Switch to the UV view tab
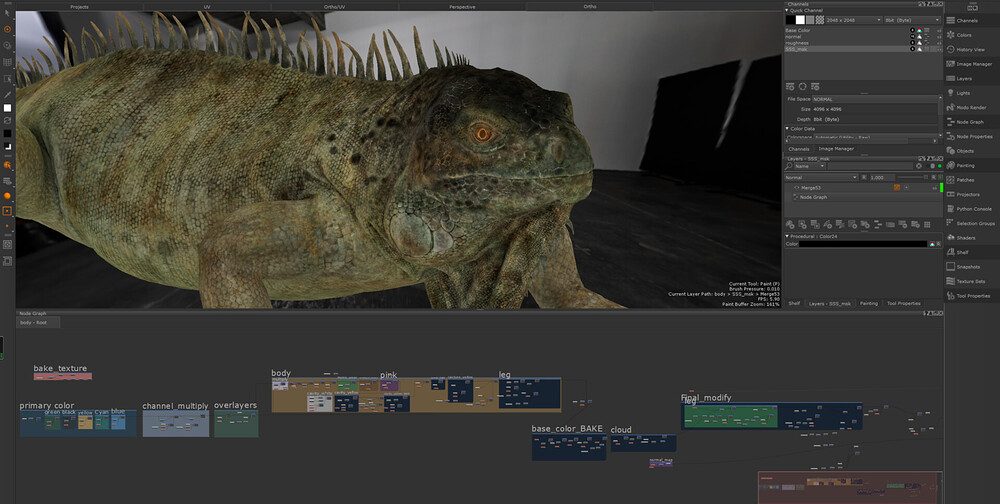1000x504 pixels. pyautogui.click(x=207, y=6)
